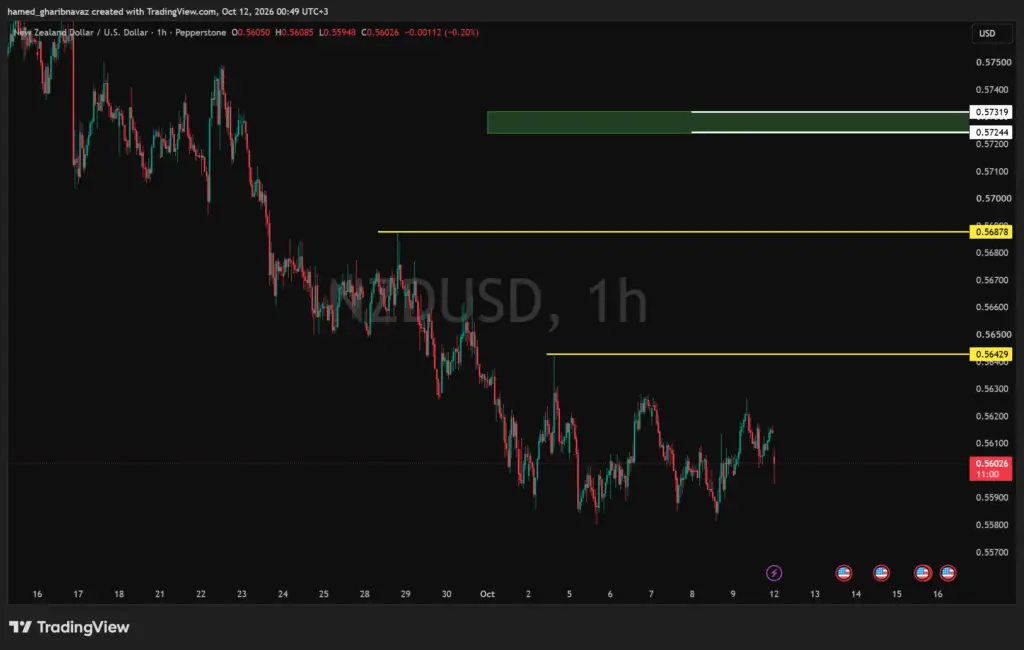This screenshot has width=1024, height=650.
Task: Click the 0.57100 price axis label
Action: click(991, 171)
